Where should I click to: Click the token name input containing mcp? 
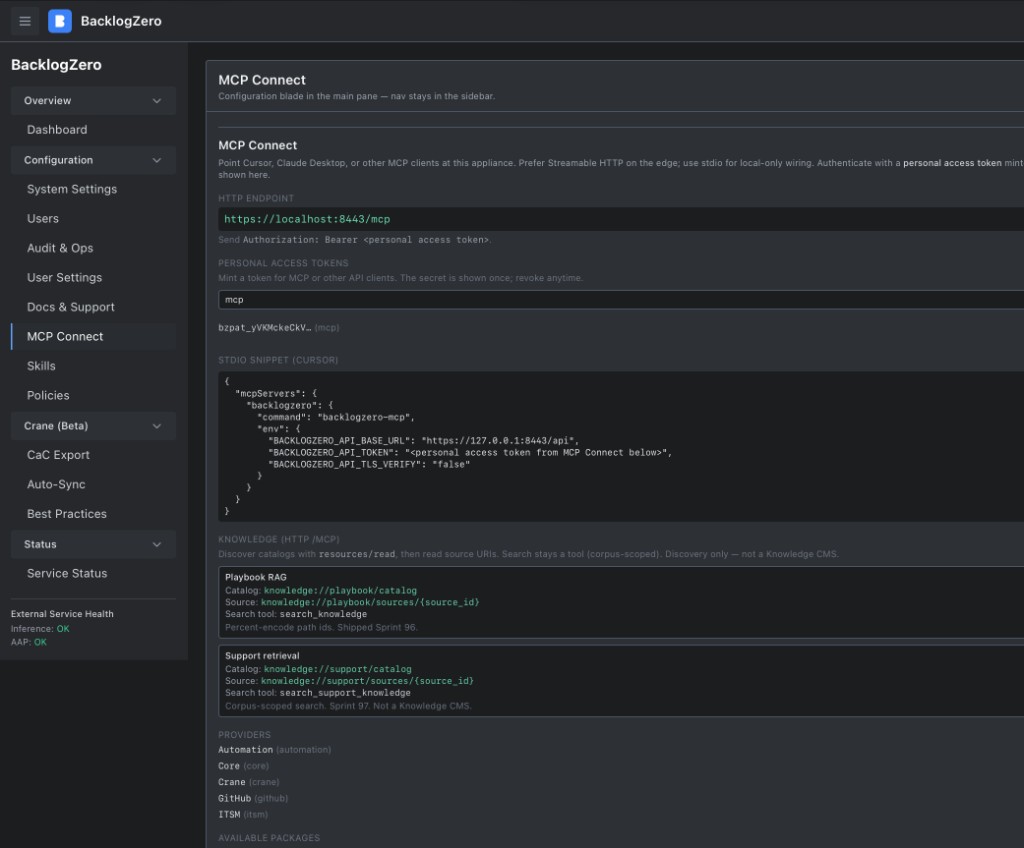[x=620, y=300]
